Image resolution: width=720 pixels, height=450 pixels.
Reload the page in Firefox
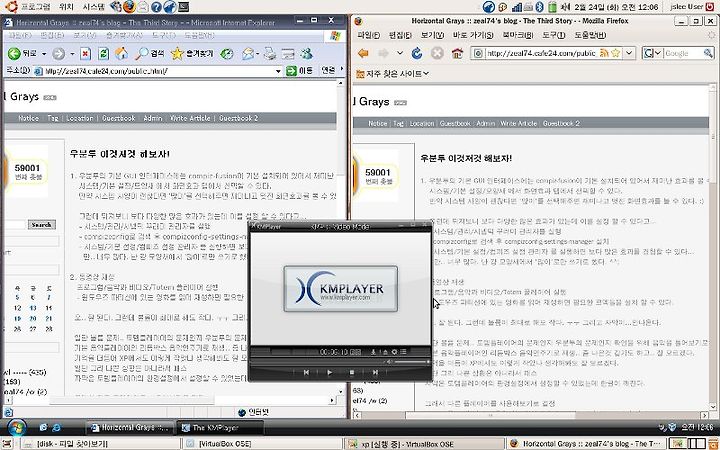point(417,53)
